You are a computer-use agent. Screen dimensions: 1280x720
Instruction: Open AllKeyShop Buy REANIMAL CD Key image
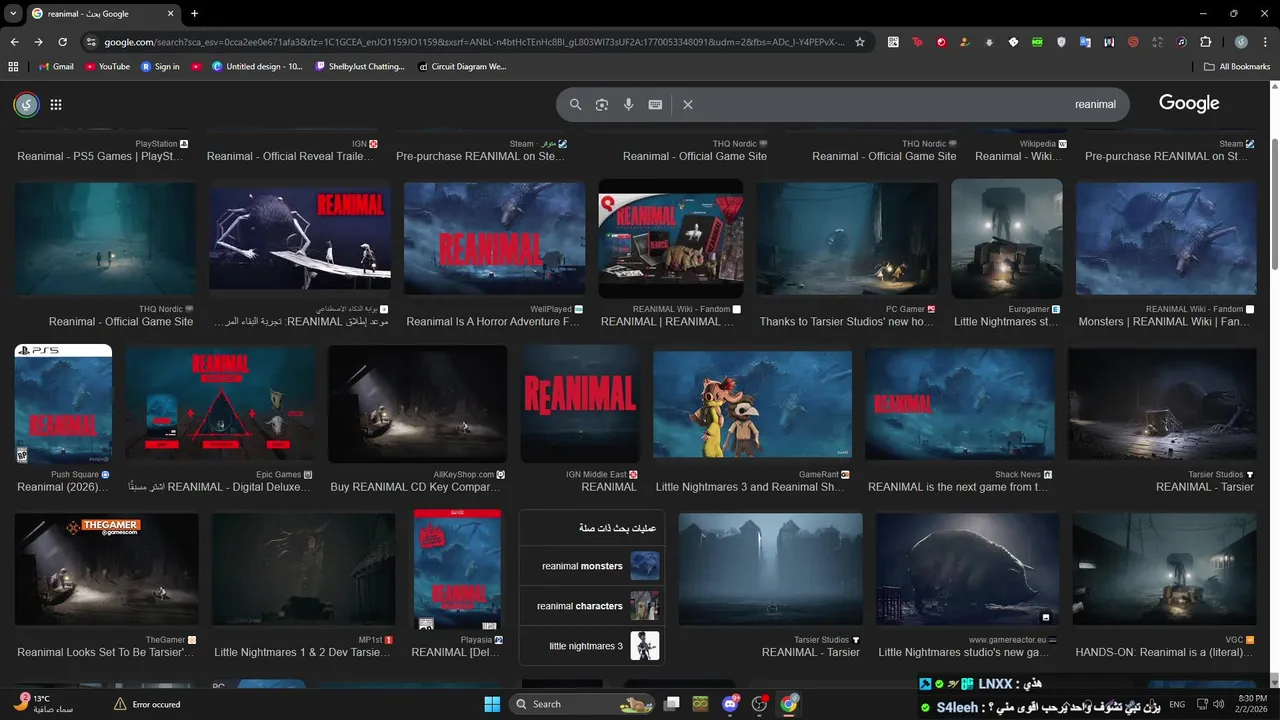tap(417, 404)
